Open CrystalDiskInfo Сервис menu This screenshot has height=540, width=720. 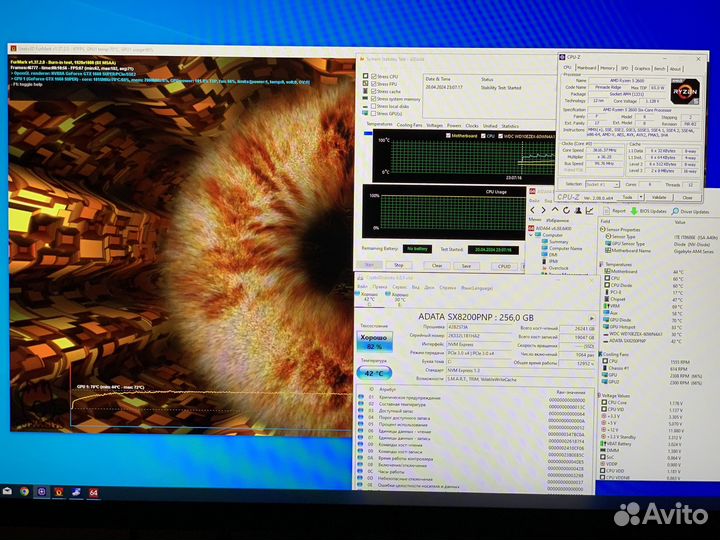(399, 287)
